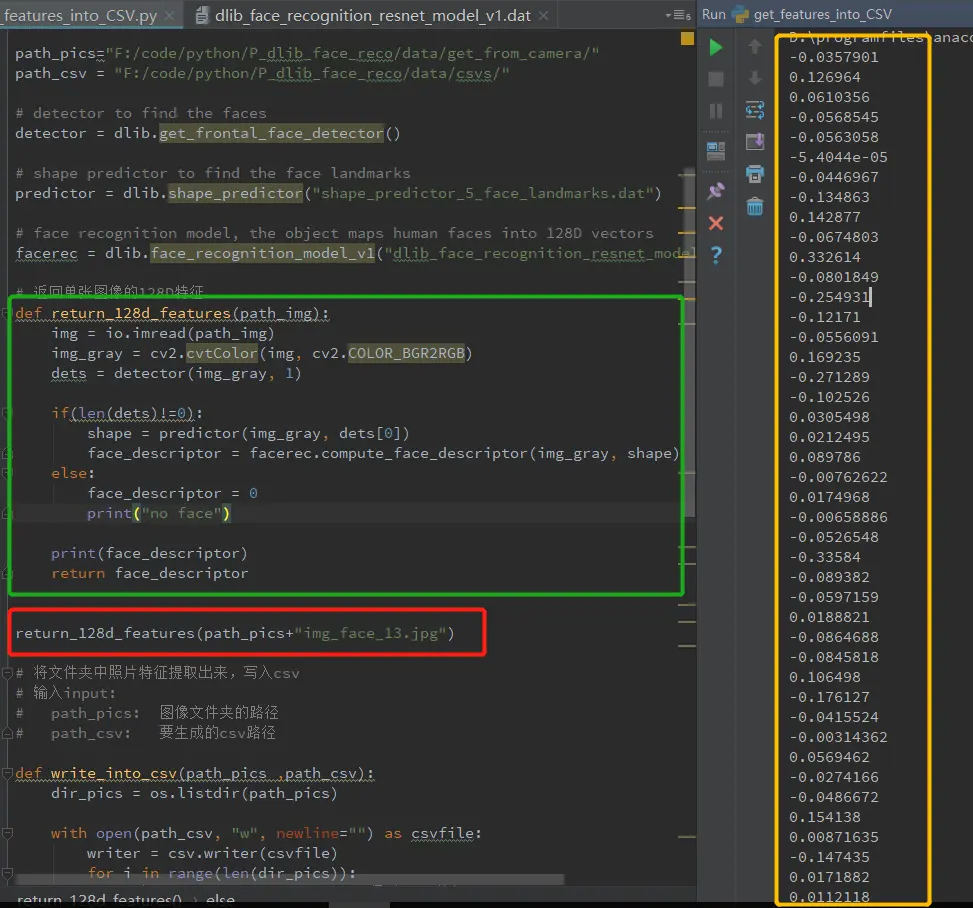973x908 pixels.
Task: Click the editor vertical scrollbar thumb
Action: pos(689,341)
